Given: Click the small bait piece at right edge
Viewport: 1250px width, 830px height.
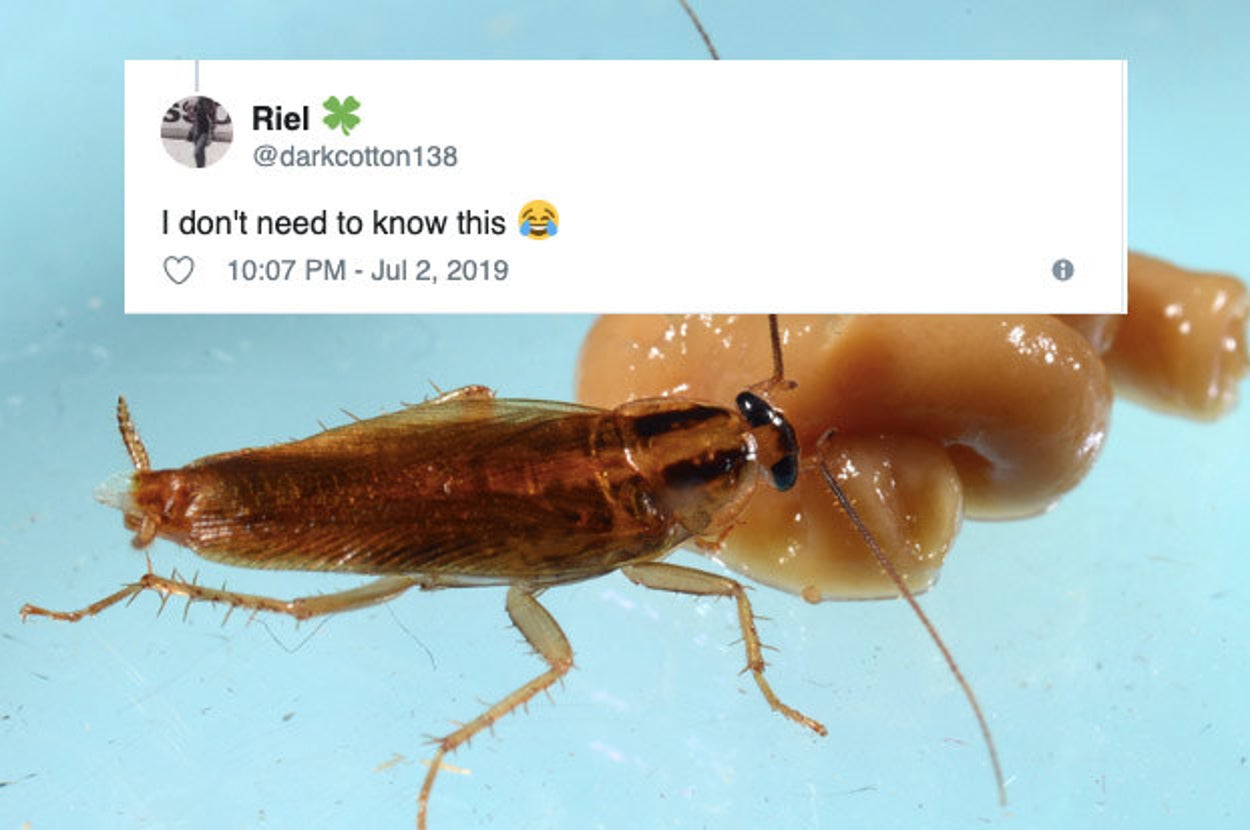Looking at the screenshot, I should (x=1190, y=330).
